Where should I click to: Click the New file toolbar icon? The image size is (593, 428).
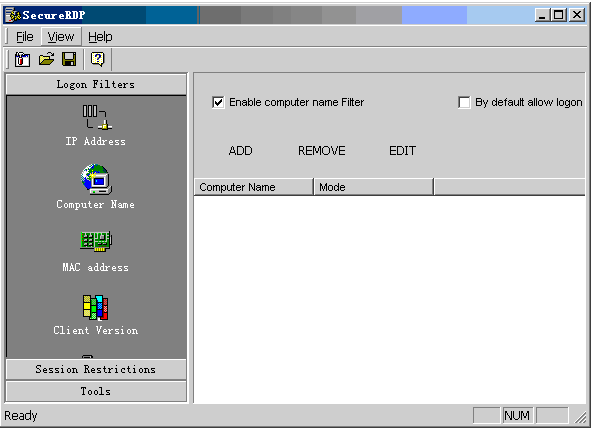(x=22, y=59)
